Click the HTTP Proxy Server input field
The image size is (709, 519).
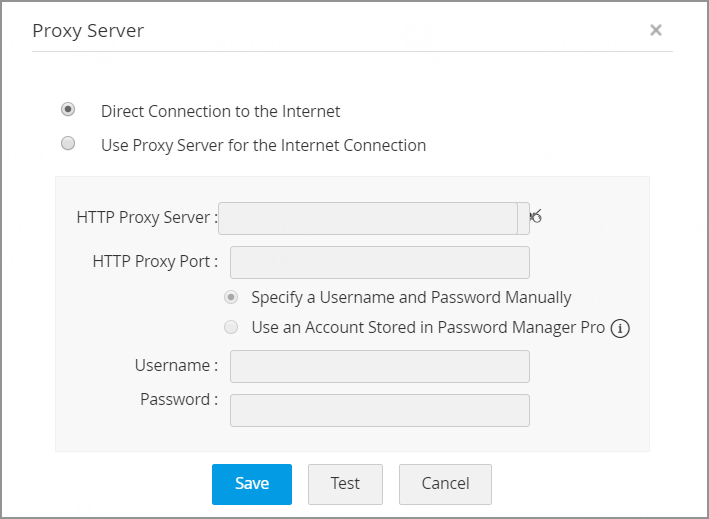click(x=368, y=218)
